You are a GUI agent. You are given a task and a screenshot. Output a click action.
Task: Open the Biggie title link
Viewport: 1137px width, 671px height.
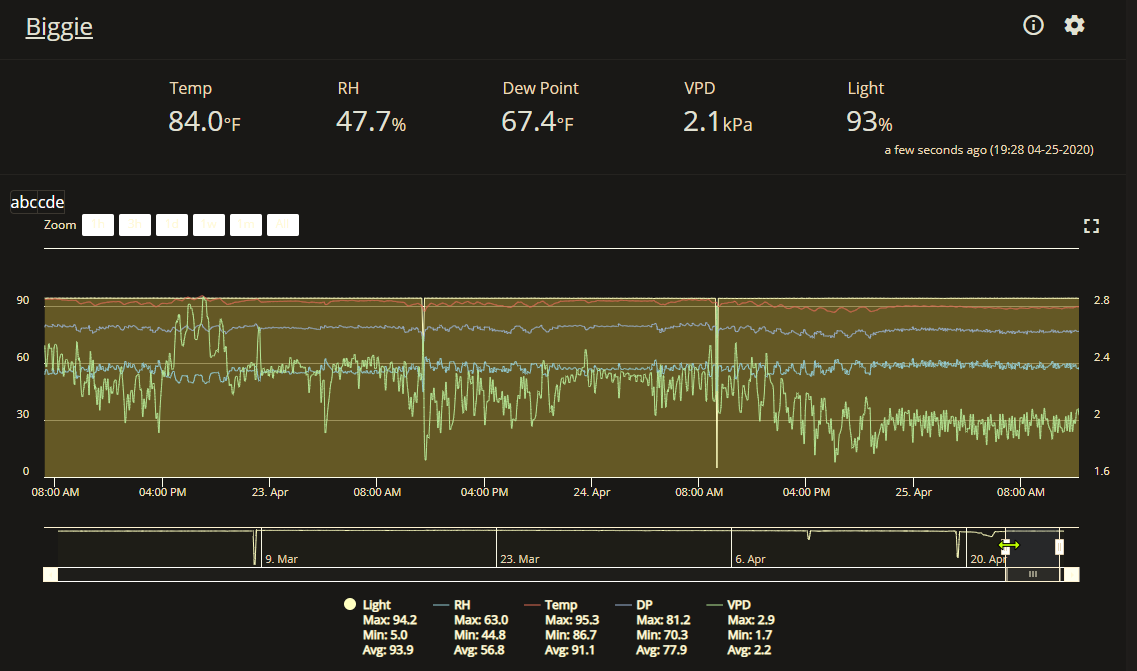click(59, 28)
